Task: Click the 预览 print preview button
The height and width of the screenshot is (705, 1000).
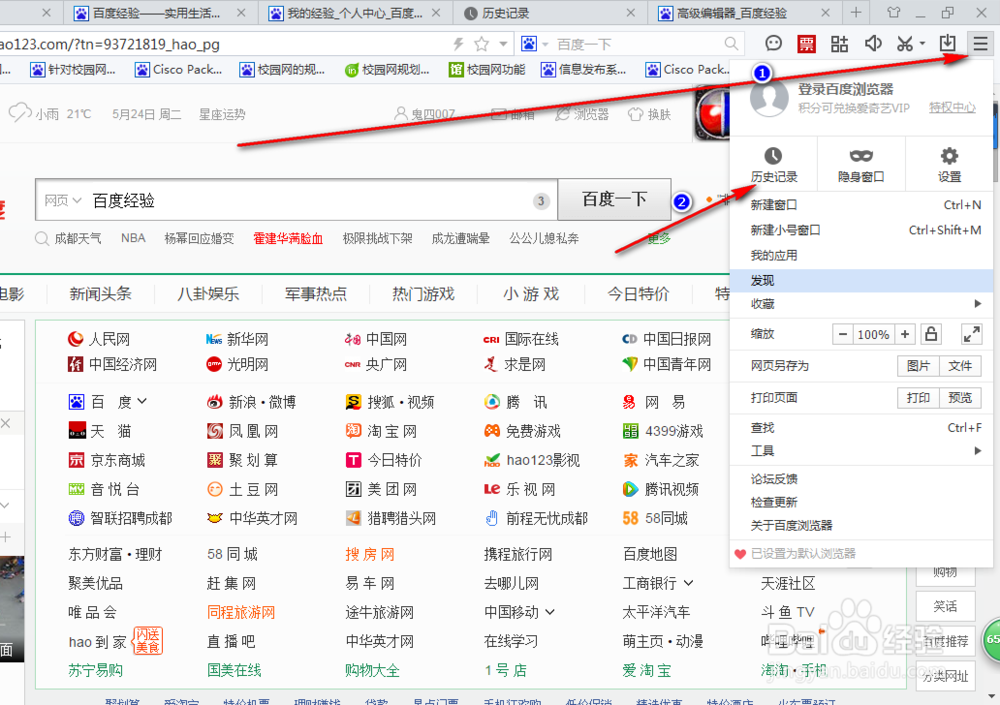Action: coord(960,397)
